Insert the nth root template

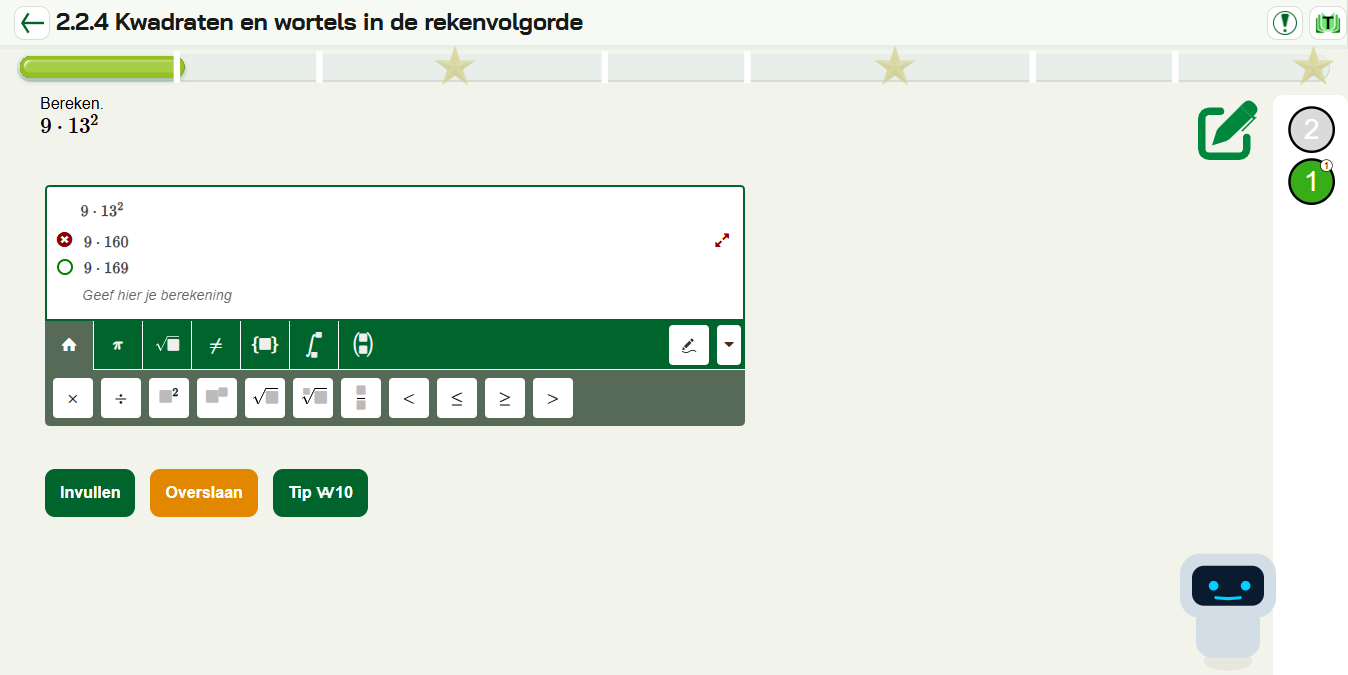click(x=313, y=398)
